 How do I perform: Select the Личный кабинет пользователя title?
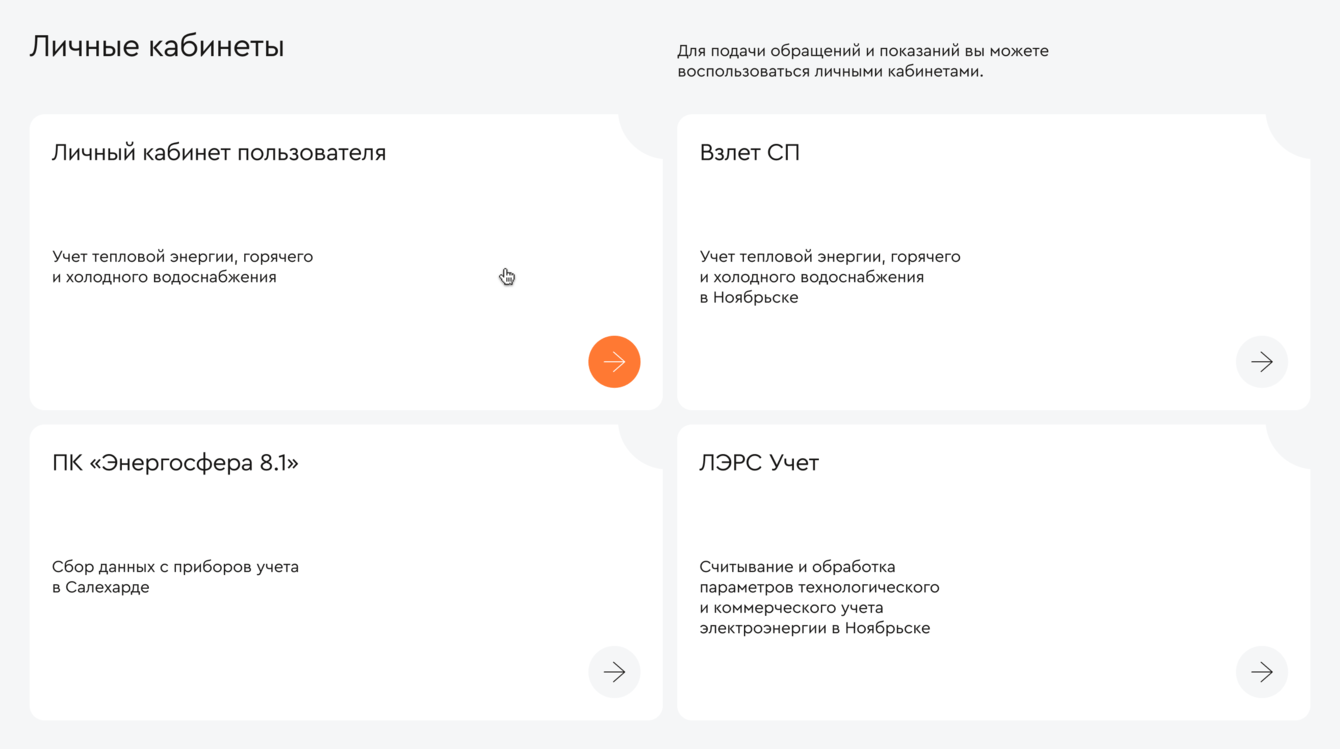tap(219, 153)
